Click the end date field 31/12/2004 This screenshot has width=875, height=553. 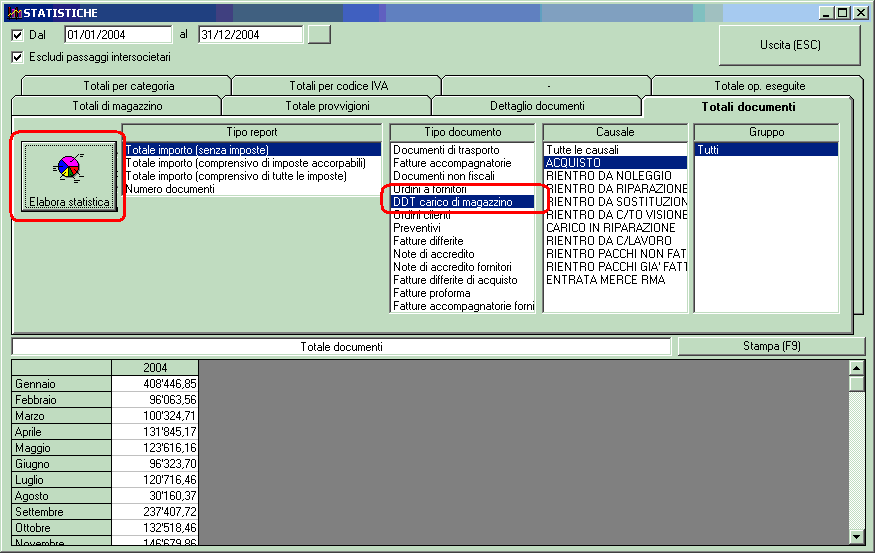pos(251,35)
